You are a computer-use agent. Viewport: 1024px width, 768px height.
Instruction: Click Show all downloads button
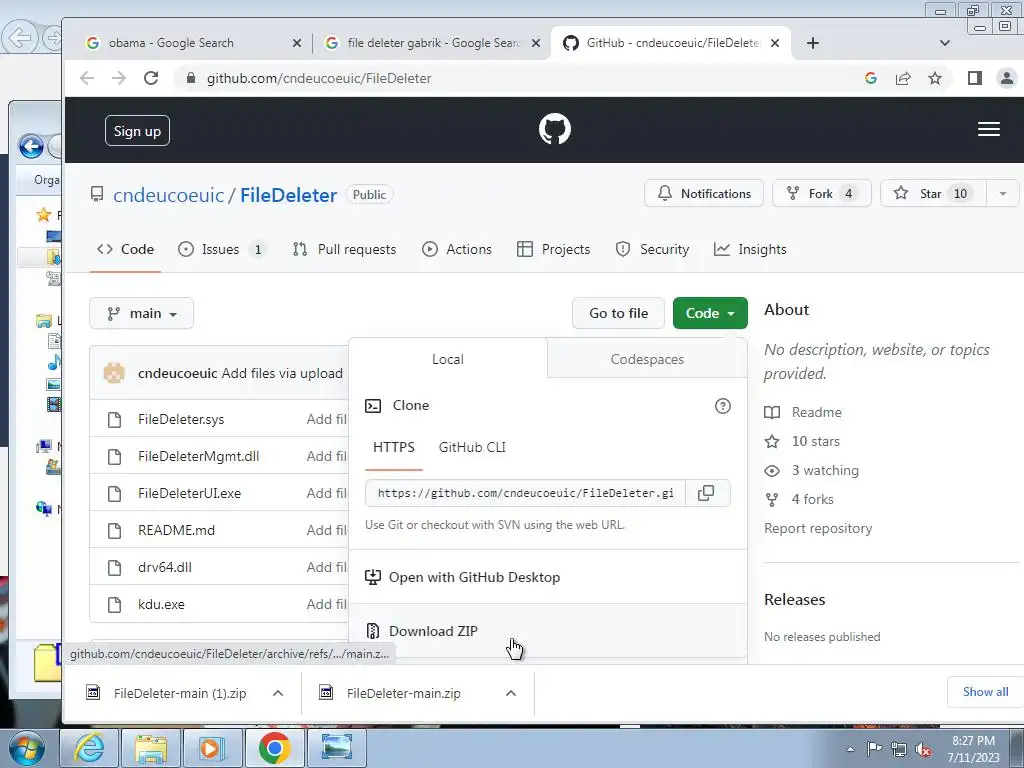(985, 692)
